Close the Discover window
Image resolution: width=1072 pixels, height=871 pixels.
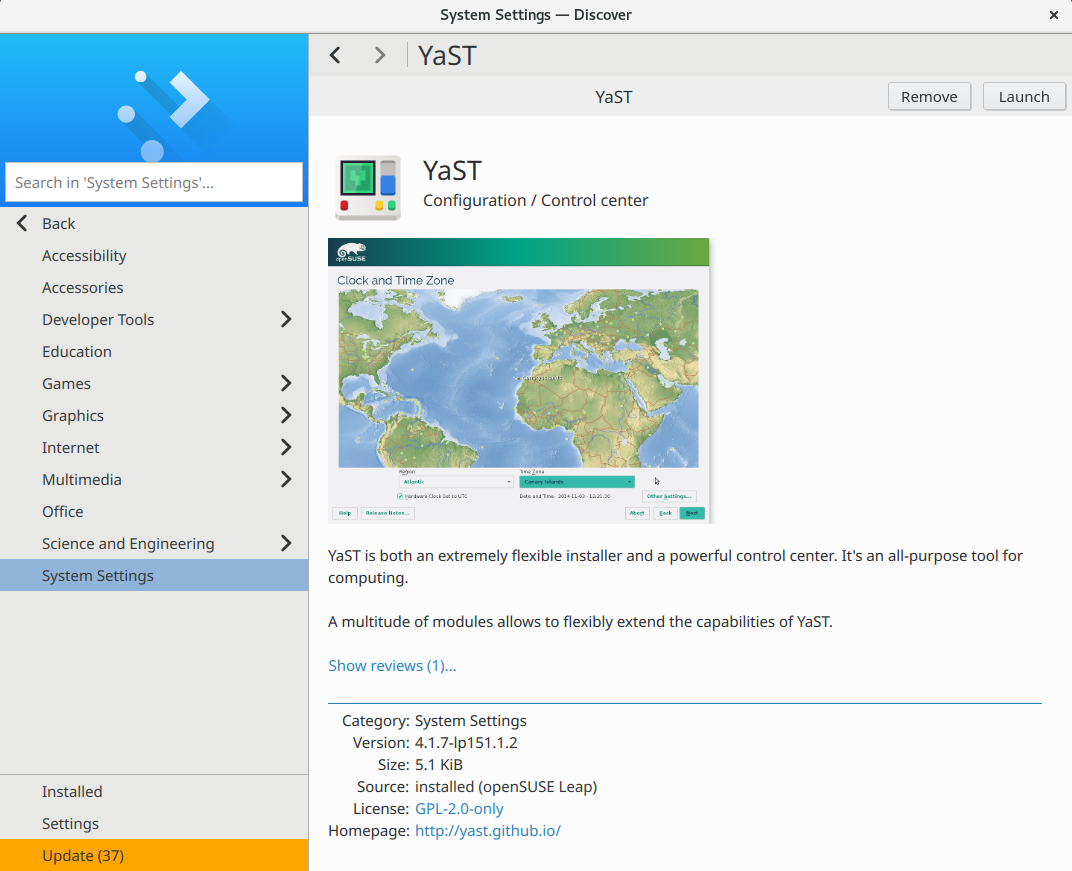(1053, 15)
